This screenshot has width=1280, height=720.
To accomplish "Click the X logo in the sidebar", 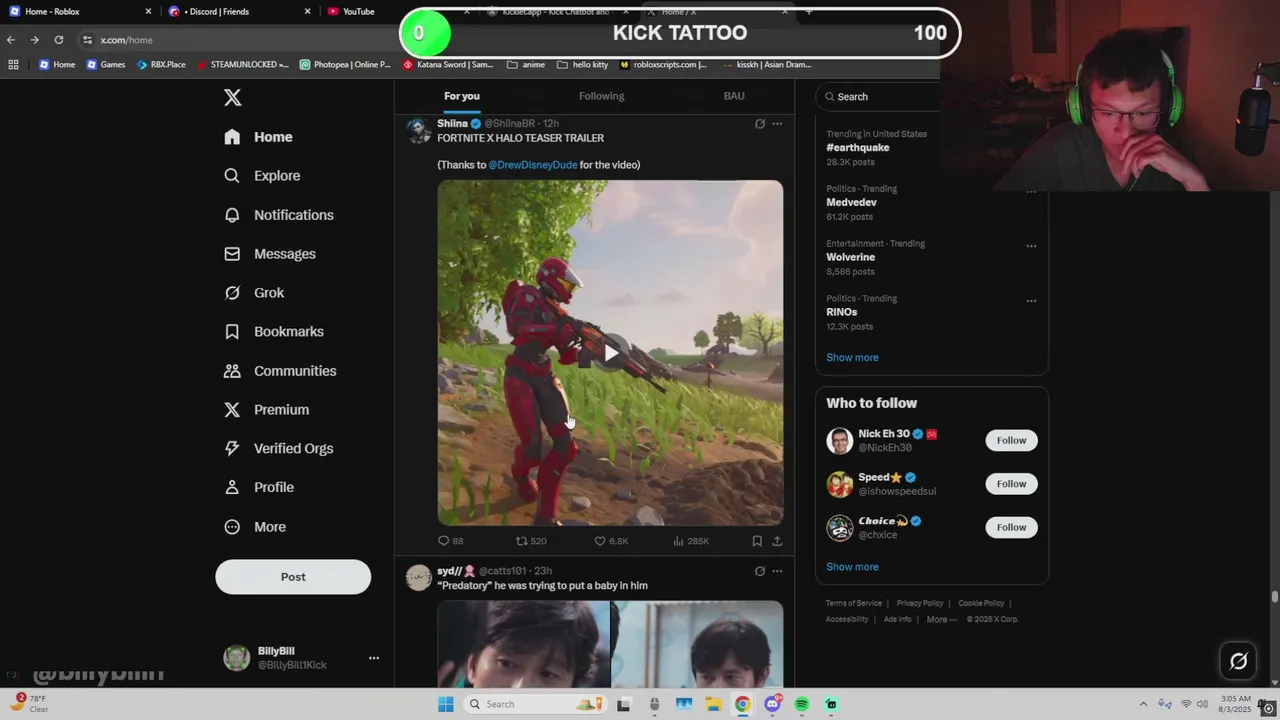I will (x=232, y=97).
